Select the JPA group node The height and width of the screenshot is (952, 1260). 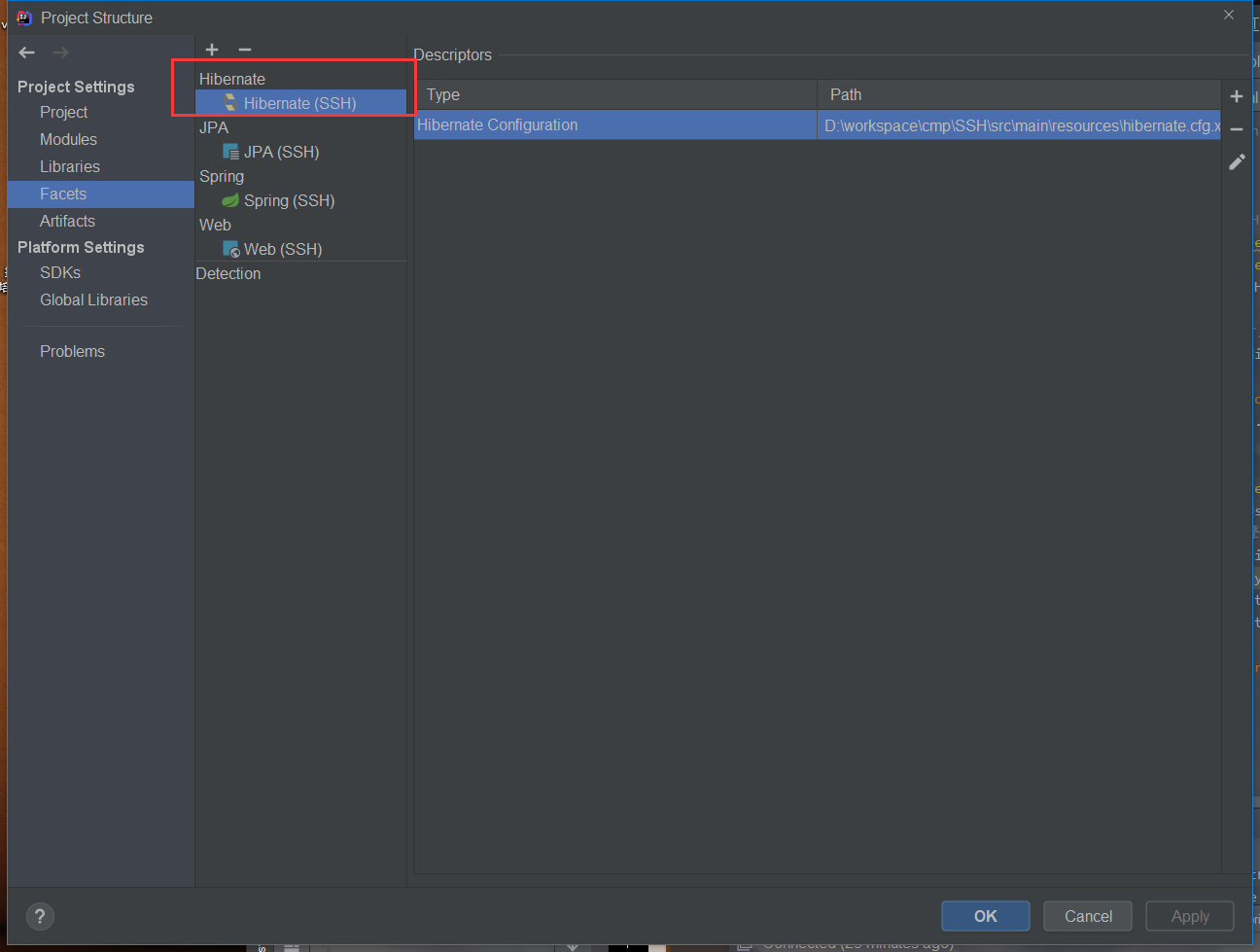point(214,127)
